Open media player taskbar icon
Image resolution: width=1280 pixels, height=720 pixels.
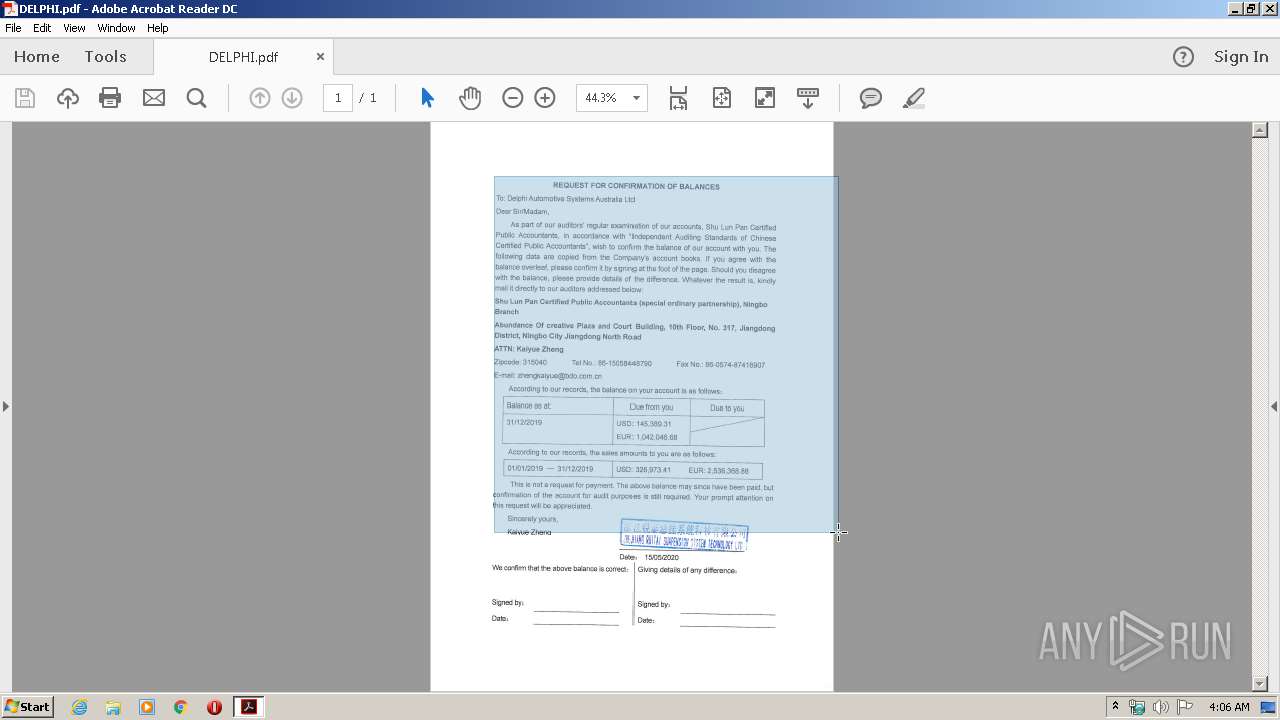[147, 707]
